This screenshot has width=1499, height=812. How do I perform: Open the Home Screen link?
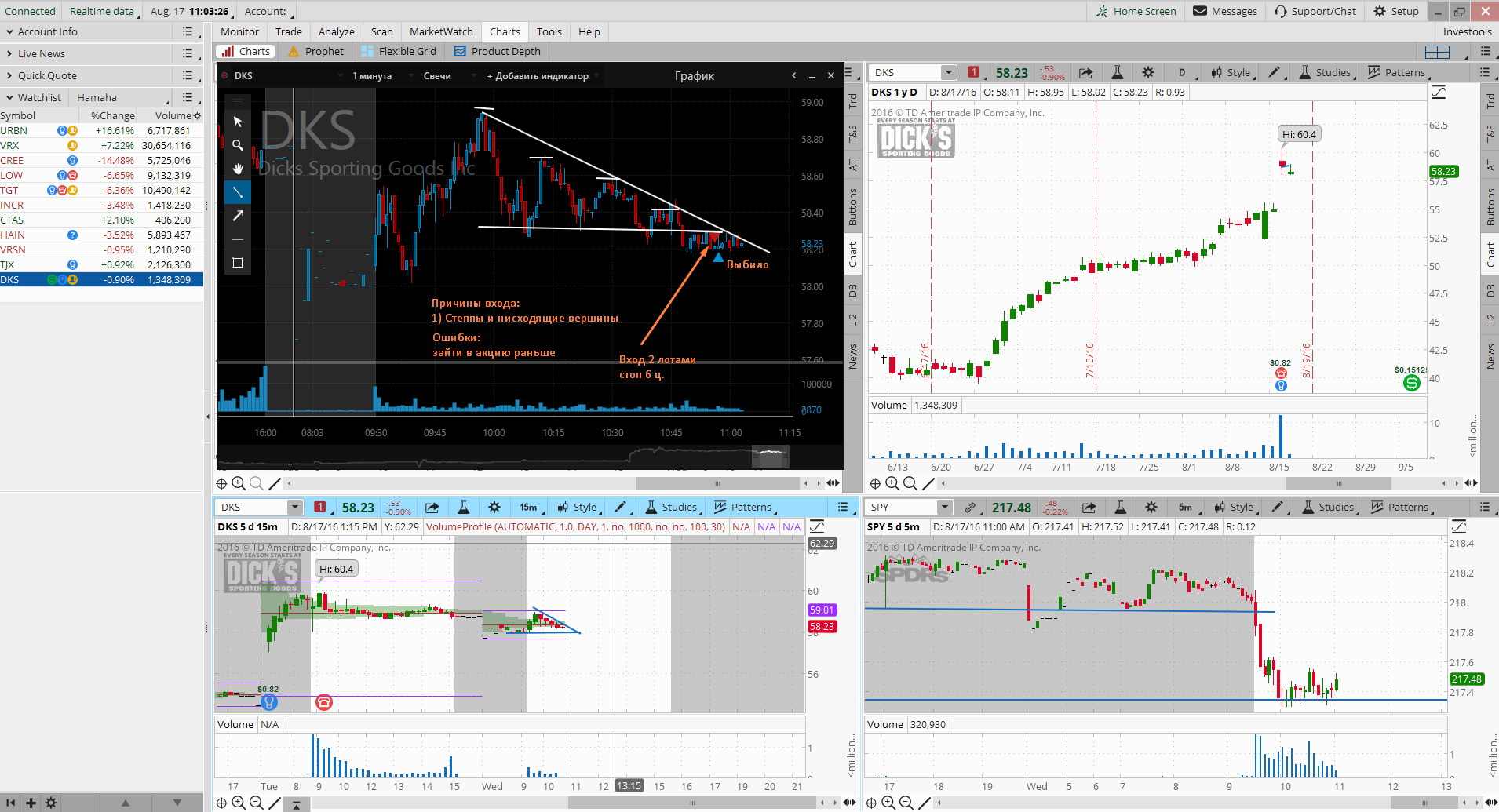coord(1136,11)
